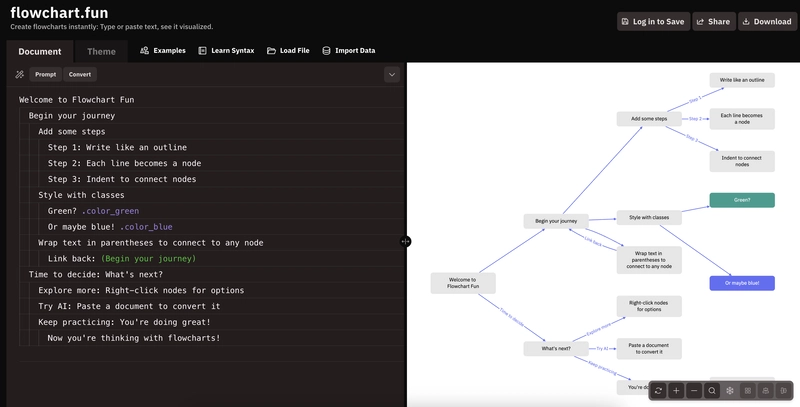Click the Import Data database icon
800x407 pixels.
click(327, 50)
